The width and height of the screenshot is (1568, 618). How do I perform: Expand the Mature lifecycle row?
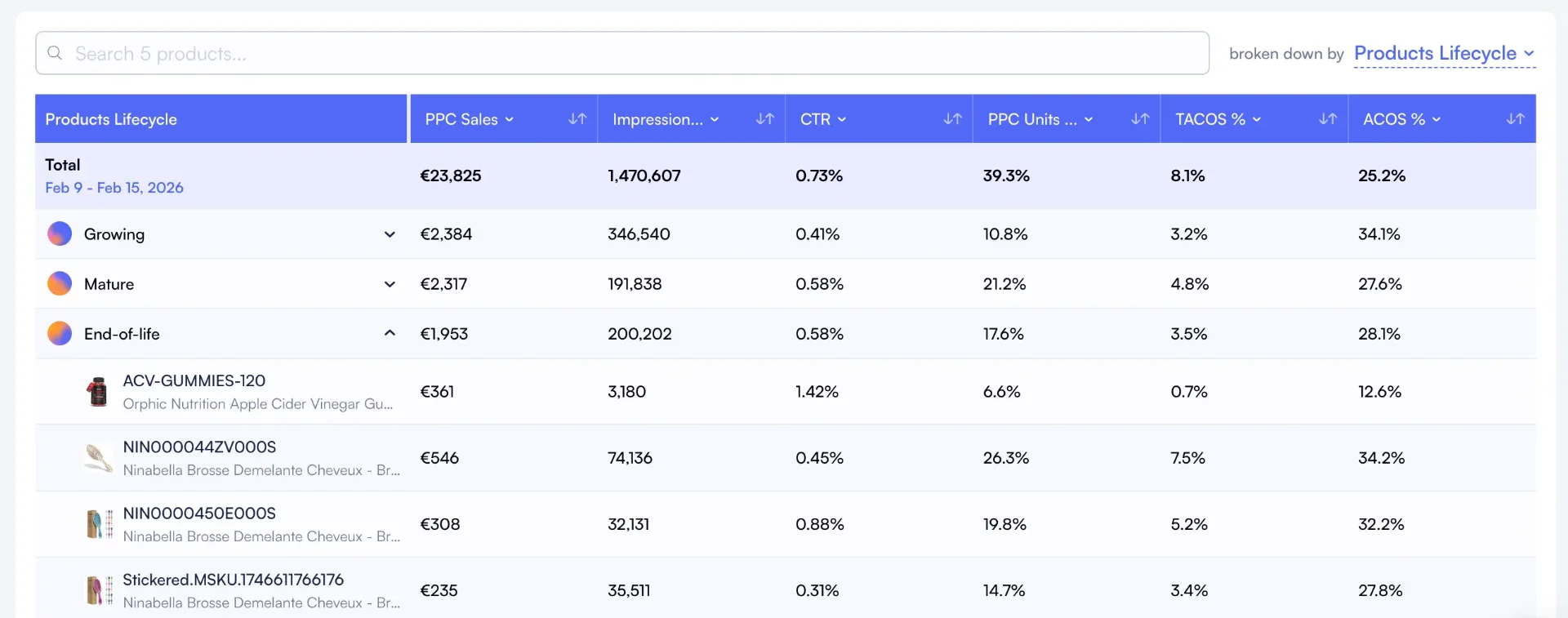[390, 284]
